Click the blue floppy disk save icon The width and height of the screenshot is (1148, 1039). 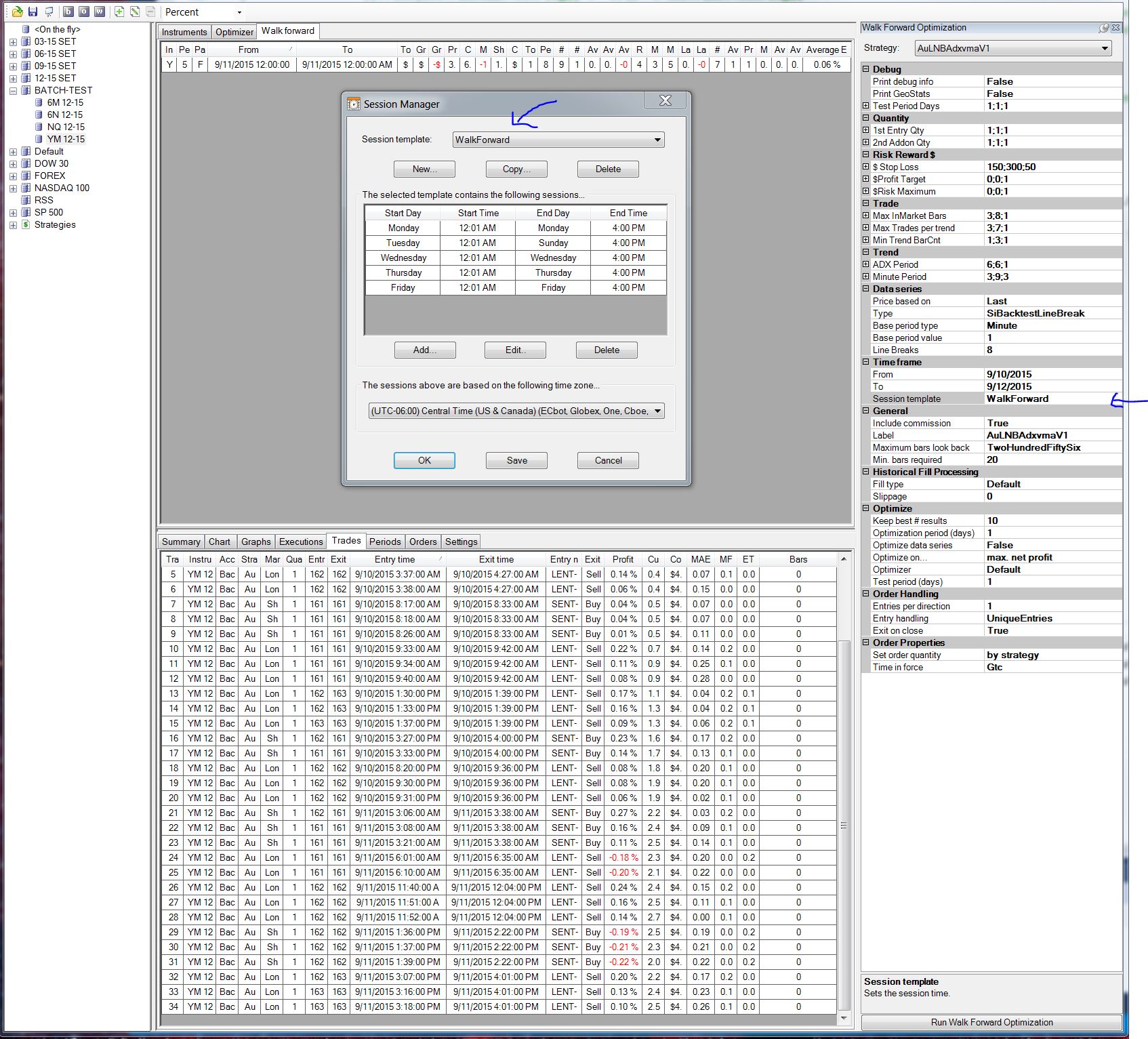(x=33, y=12)
